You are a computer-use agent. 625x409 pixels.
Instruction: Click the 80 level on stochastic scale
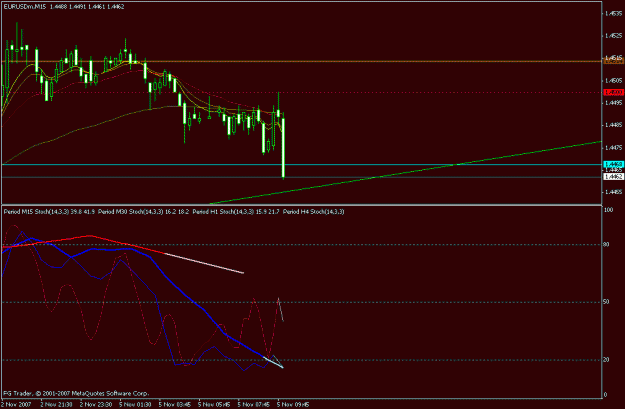[x=606, y=244]
